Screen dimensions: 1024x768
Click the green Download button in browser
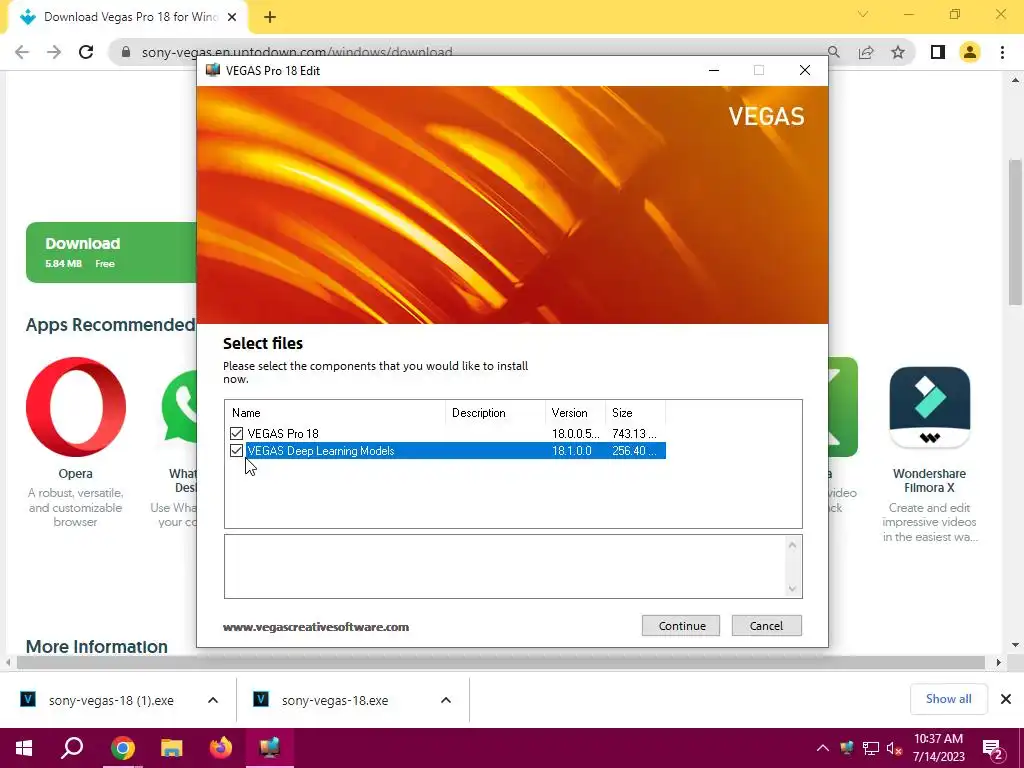pyautogui.click(x=111, y=252)
